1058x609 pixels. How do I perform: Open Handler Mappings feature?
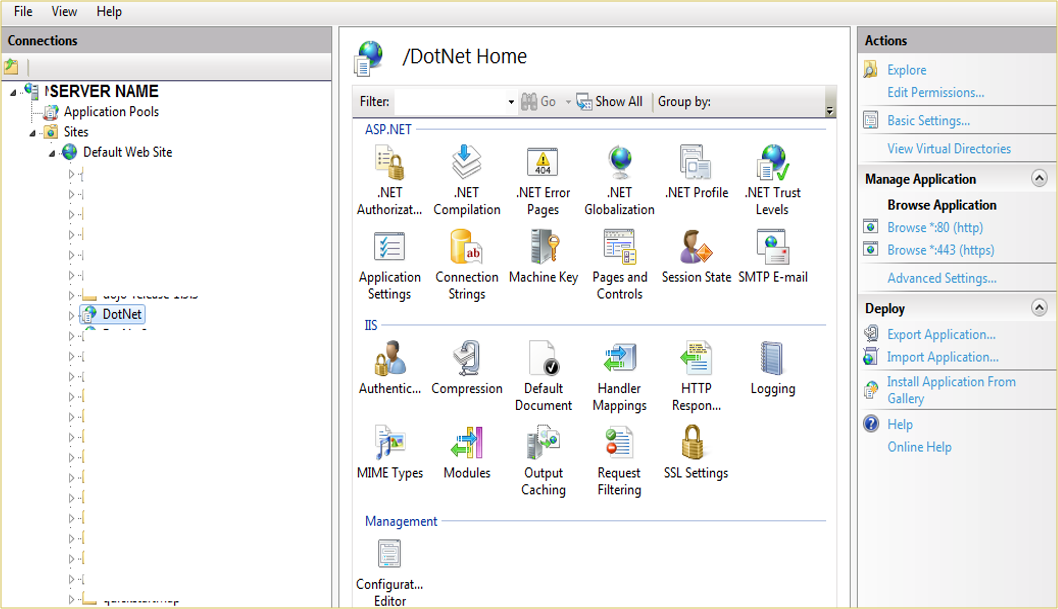click(x=619, y=376)
